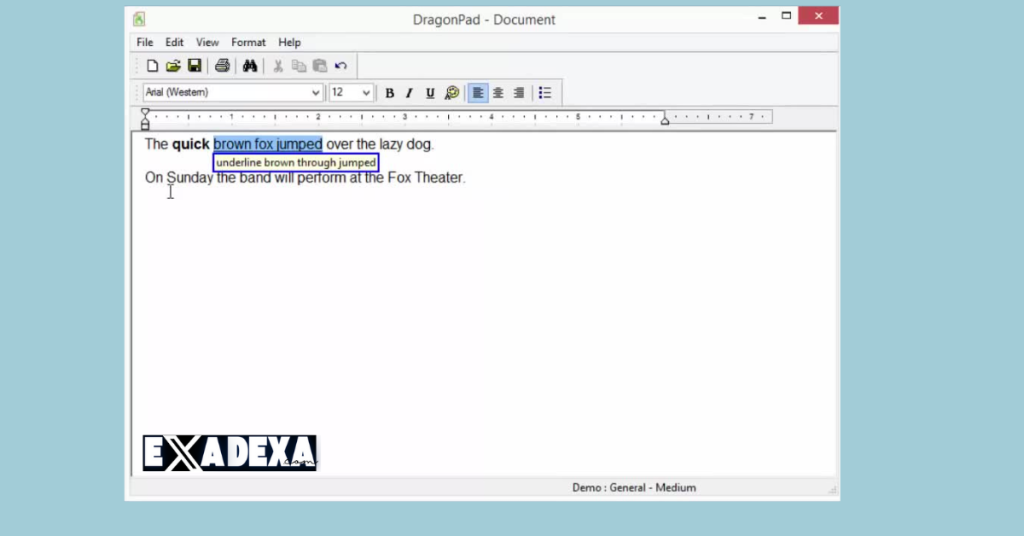The height and width of the screenshot is (536, 1024).
Task: Align text to the right
Action: [x=518, y=93]
